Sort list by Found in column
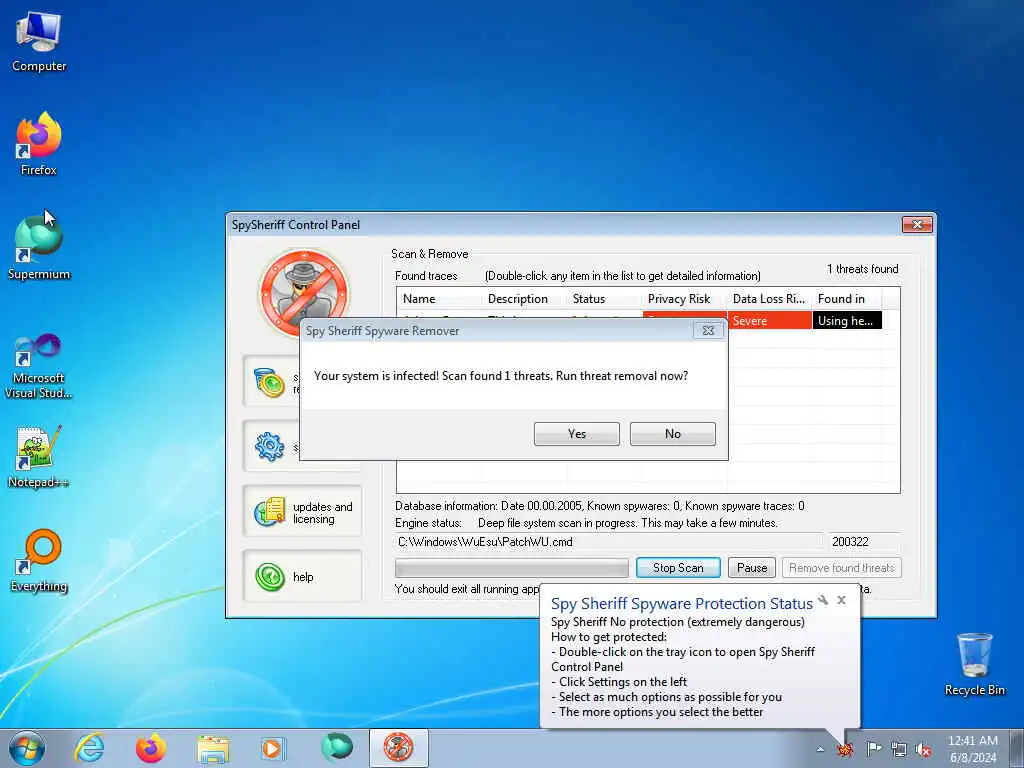 click(846, 298)
